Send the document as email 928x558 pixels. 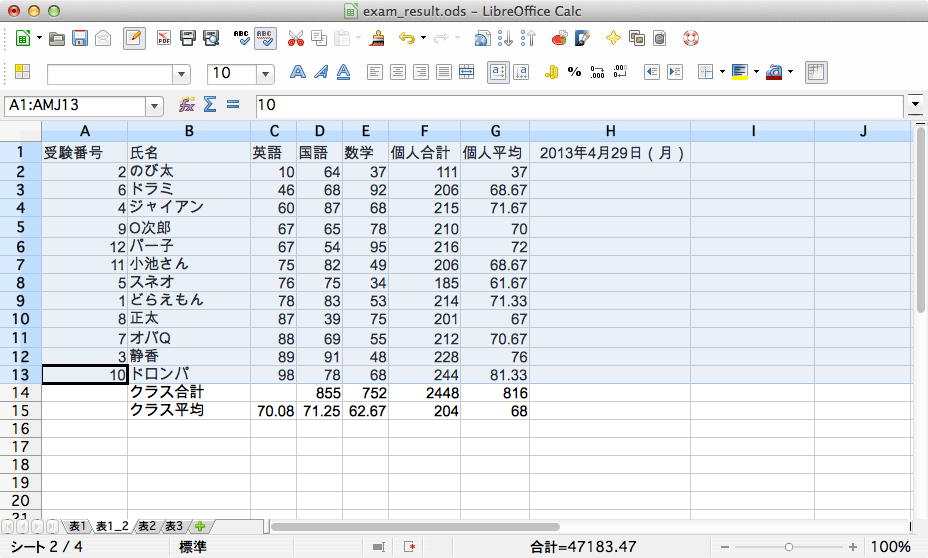click(x=103, y=39)
